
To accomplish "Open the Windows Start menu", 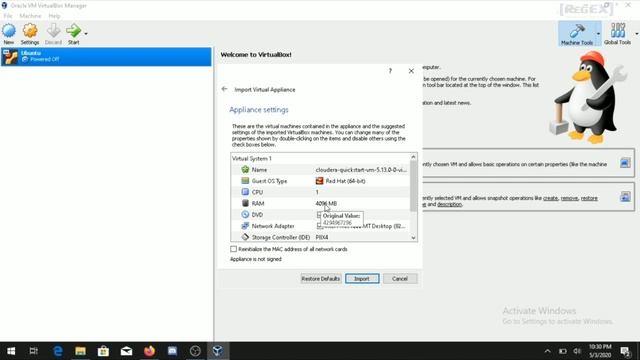I will point(11,351).
